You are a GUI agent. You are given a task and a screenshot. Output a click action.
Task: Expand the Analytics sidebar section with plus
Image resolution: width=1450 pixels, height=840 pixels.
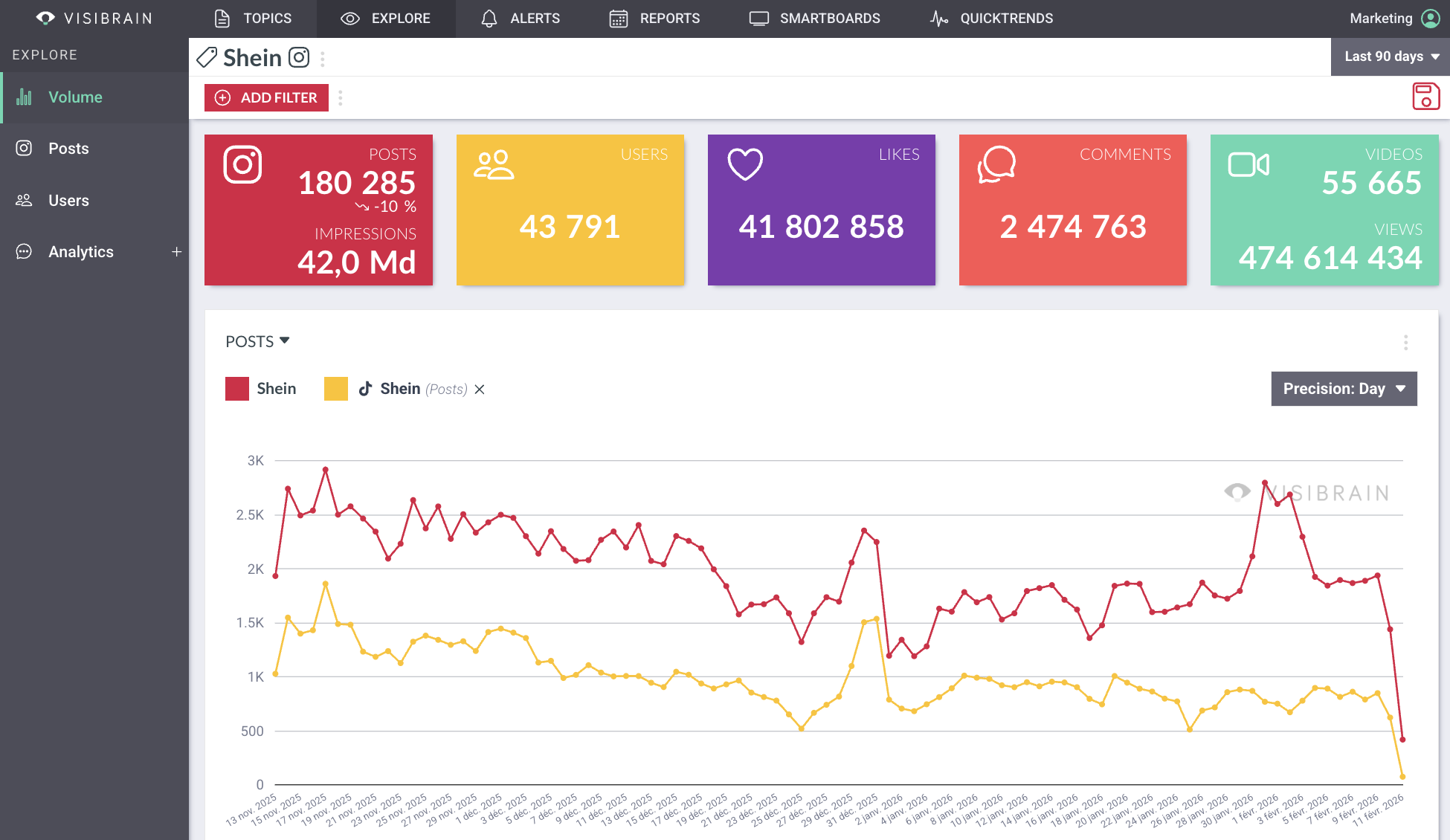point(176,252)
